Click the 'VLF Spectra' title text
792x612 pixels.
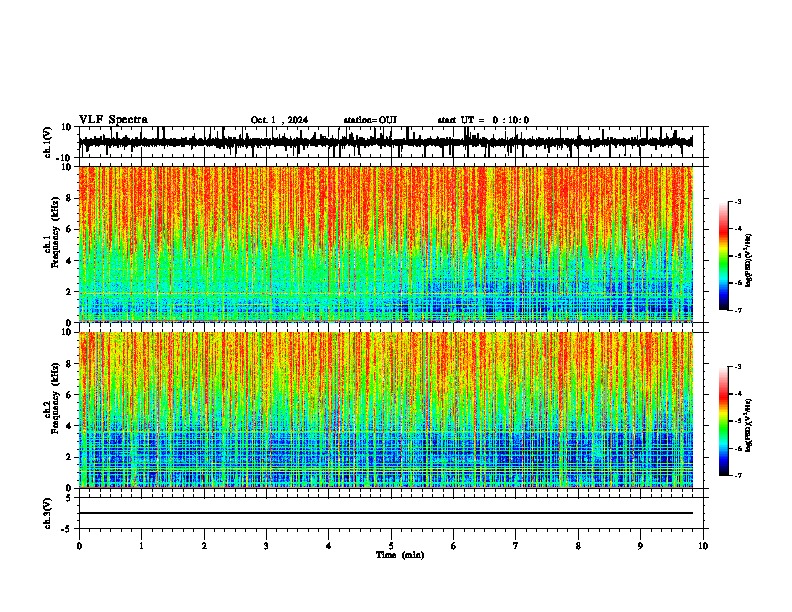[113, 120]
